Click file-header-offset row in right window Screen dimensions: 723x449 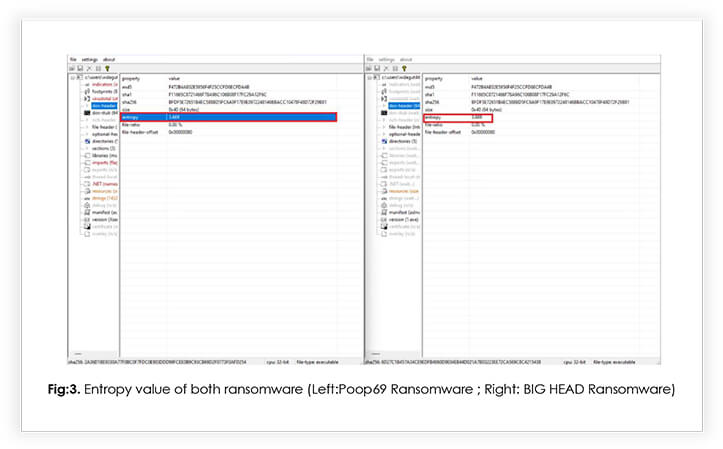click(x=530, y=132)
